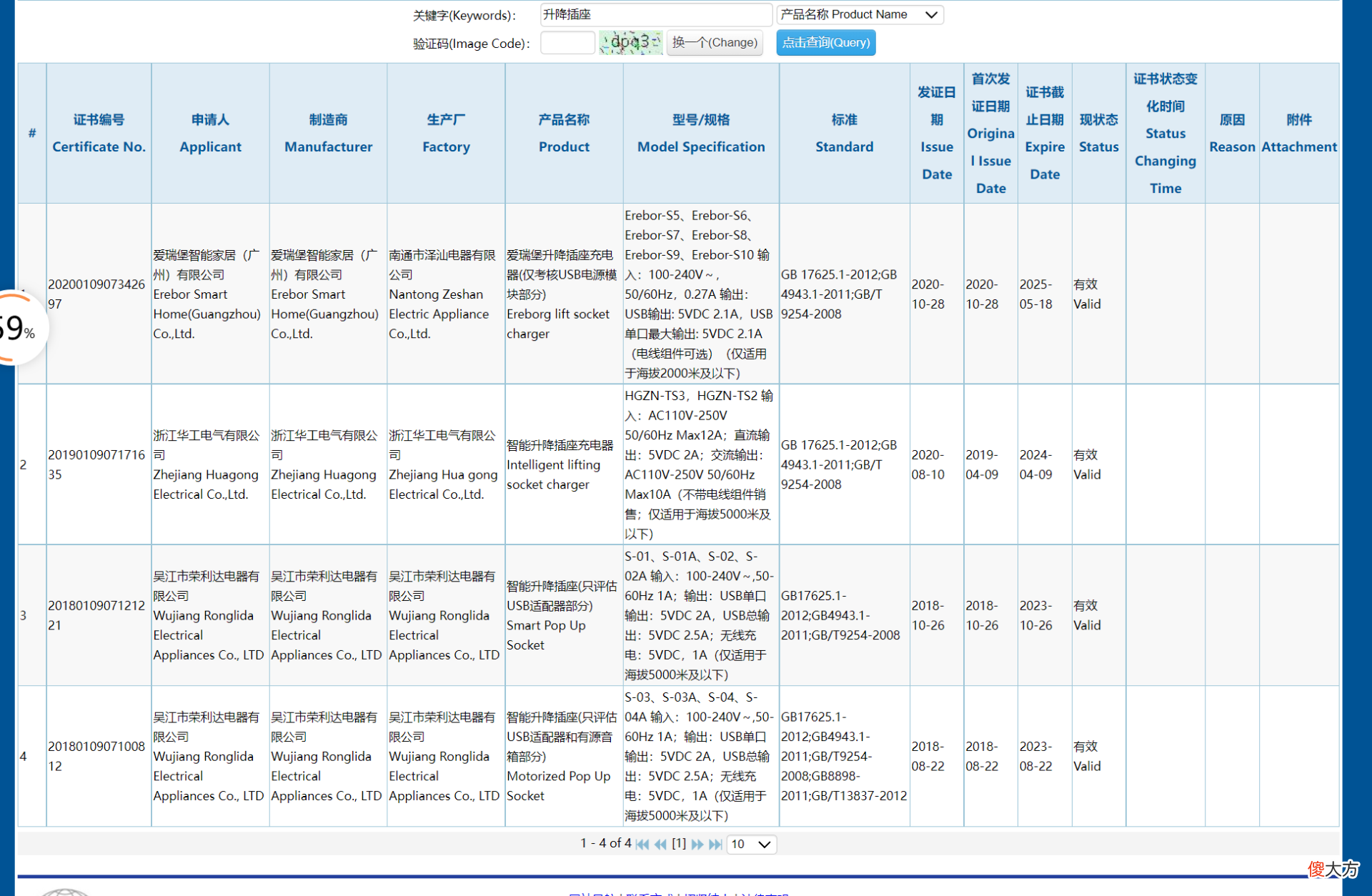
Task: Go to last page pagination icon
Action: [715, 845]
